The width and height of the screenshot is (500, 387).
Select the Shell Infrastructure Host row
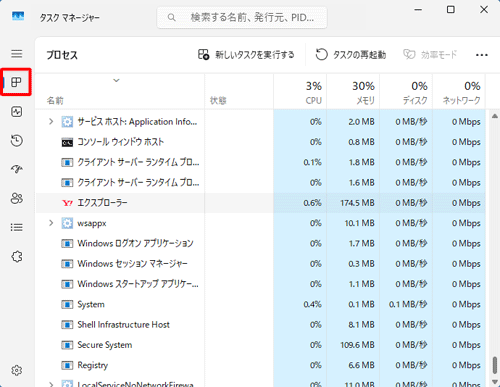point(260,325)
